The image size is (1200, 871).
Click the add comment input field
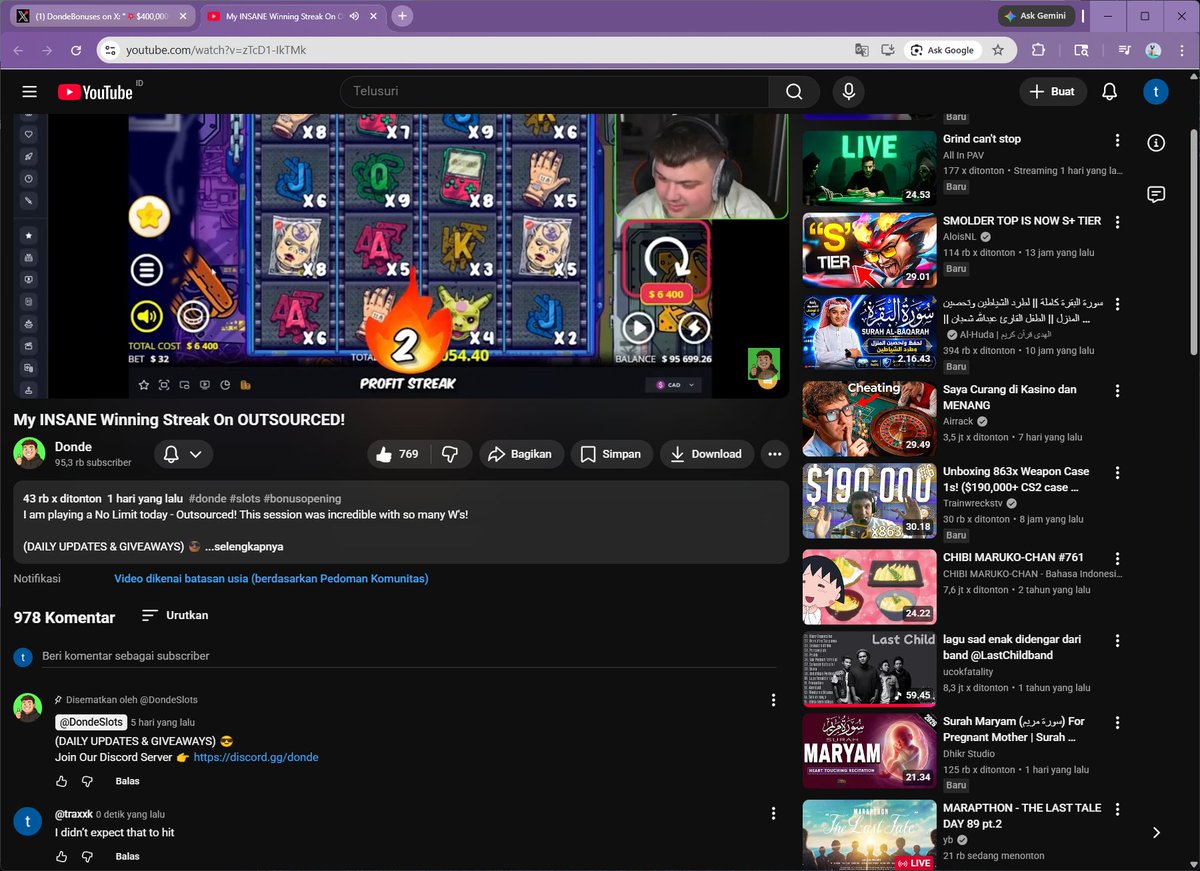pos(409,657)
